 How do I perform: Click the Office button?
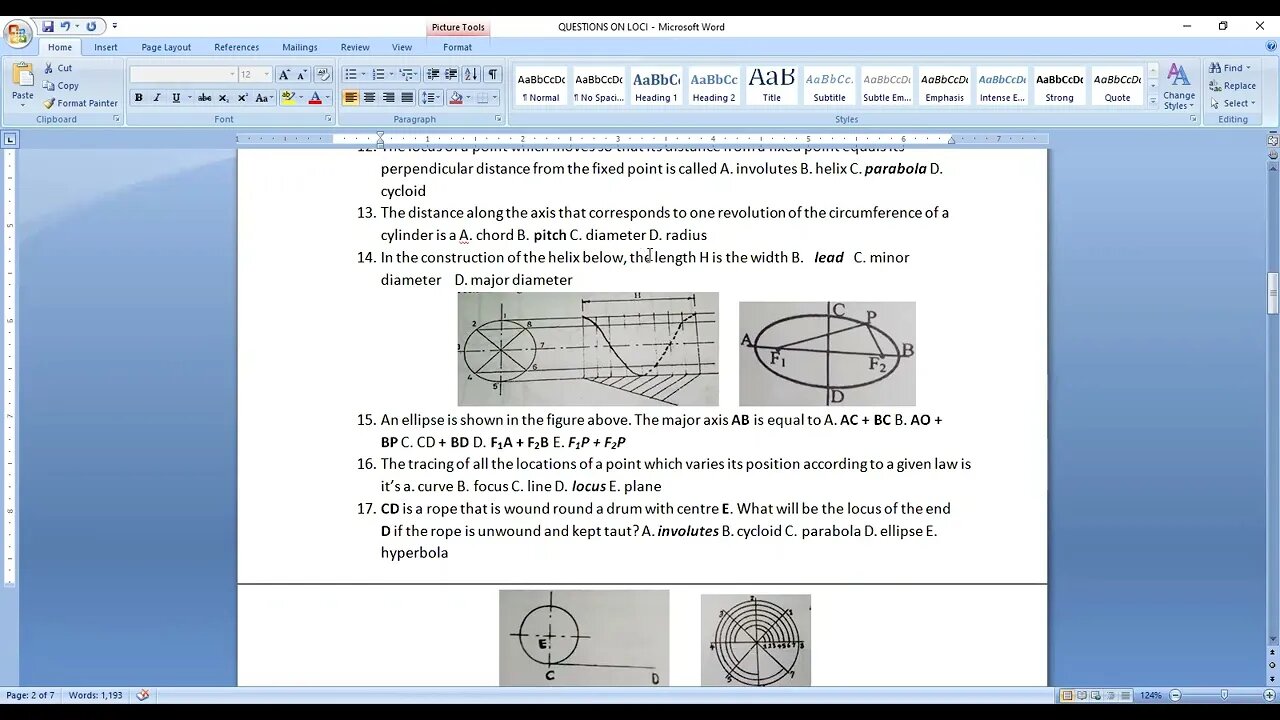[18, 34]
